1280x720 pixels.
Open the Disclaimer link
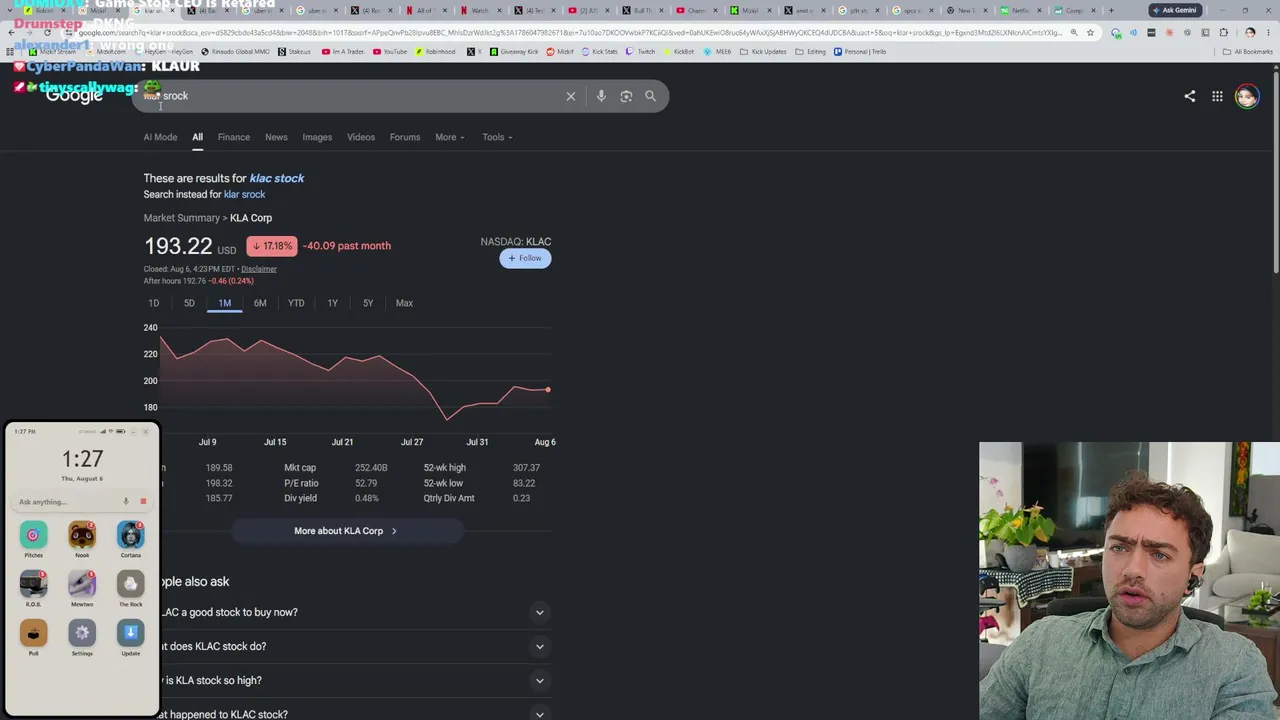258,269
